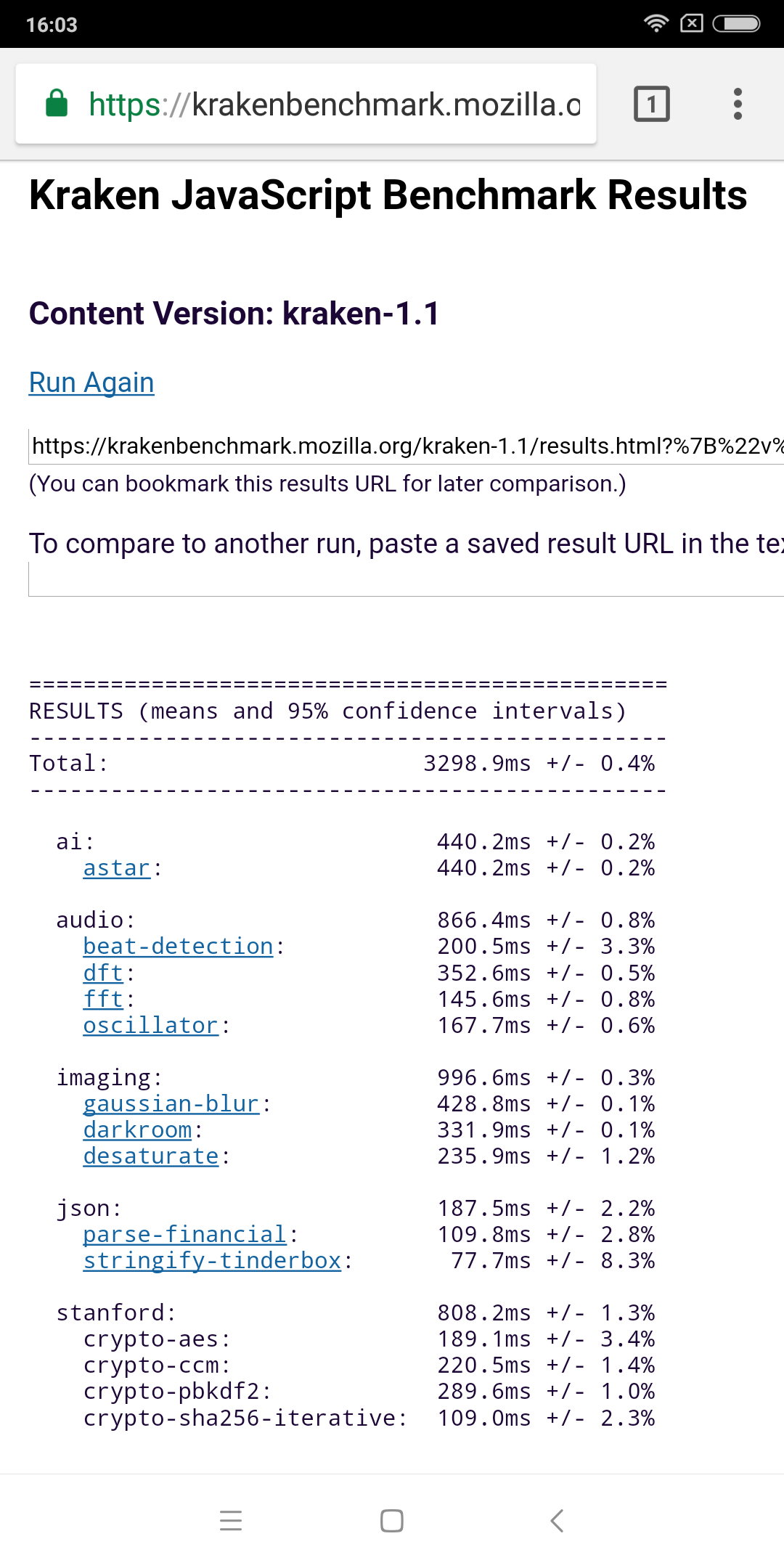The height and width of the screenshot is (1568, 784).
Task: Open the stringify-tinderbox test link
Action: click(x=212, y=1261)
